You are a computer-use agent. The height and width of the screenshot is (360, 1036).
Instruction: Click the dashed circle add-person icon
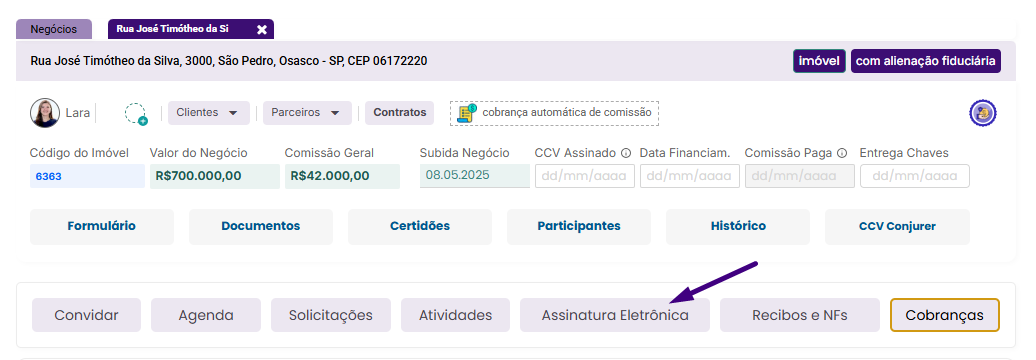[135, 114]
